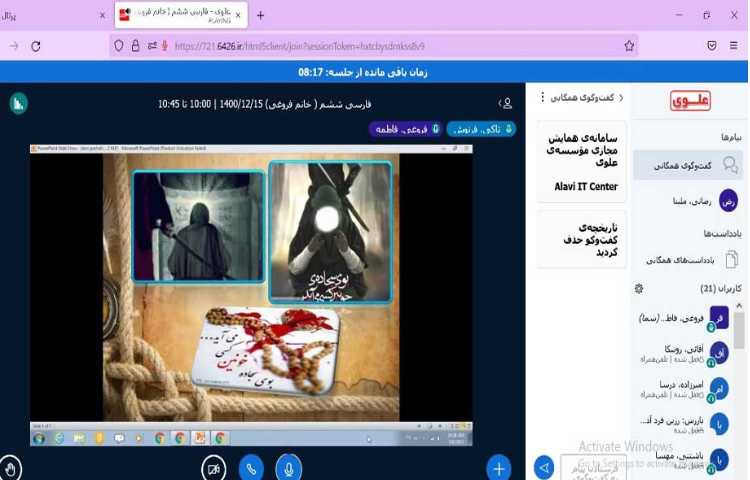
Task: Toggle the webcam sharing button
Action: (x=214, y=469)
